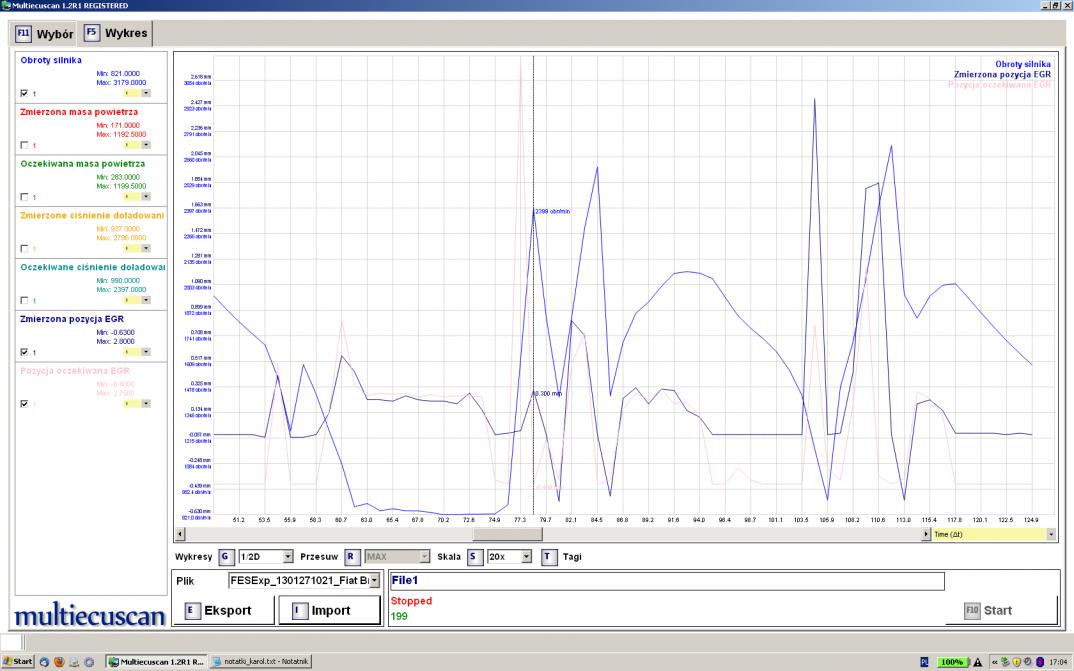Open the Obroty silnika yellow dropdown
The height and width of the screenshot is (671, 1074).
point(137,93)
